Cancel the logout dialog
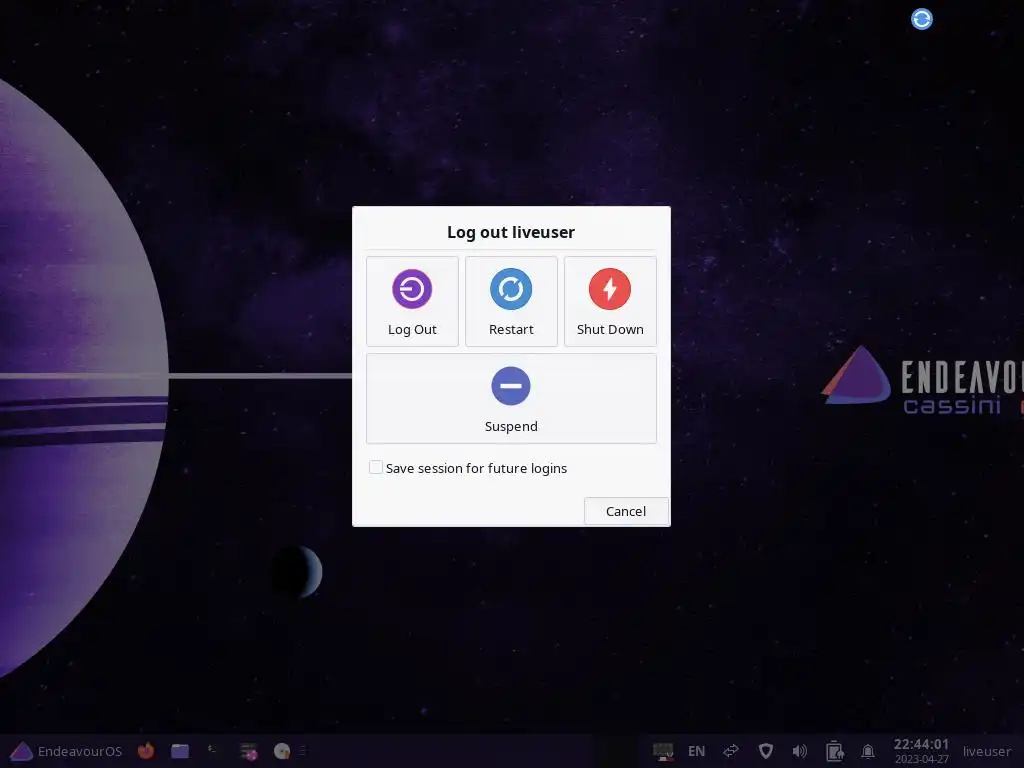The width and height of the screenshot is (1024, 768). [626, 511]
